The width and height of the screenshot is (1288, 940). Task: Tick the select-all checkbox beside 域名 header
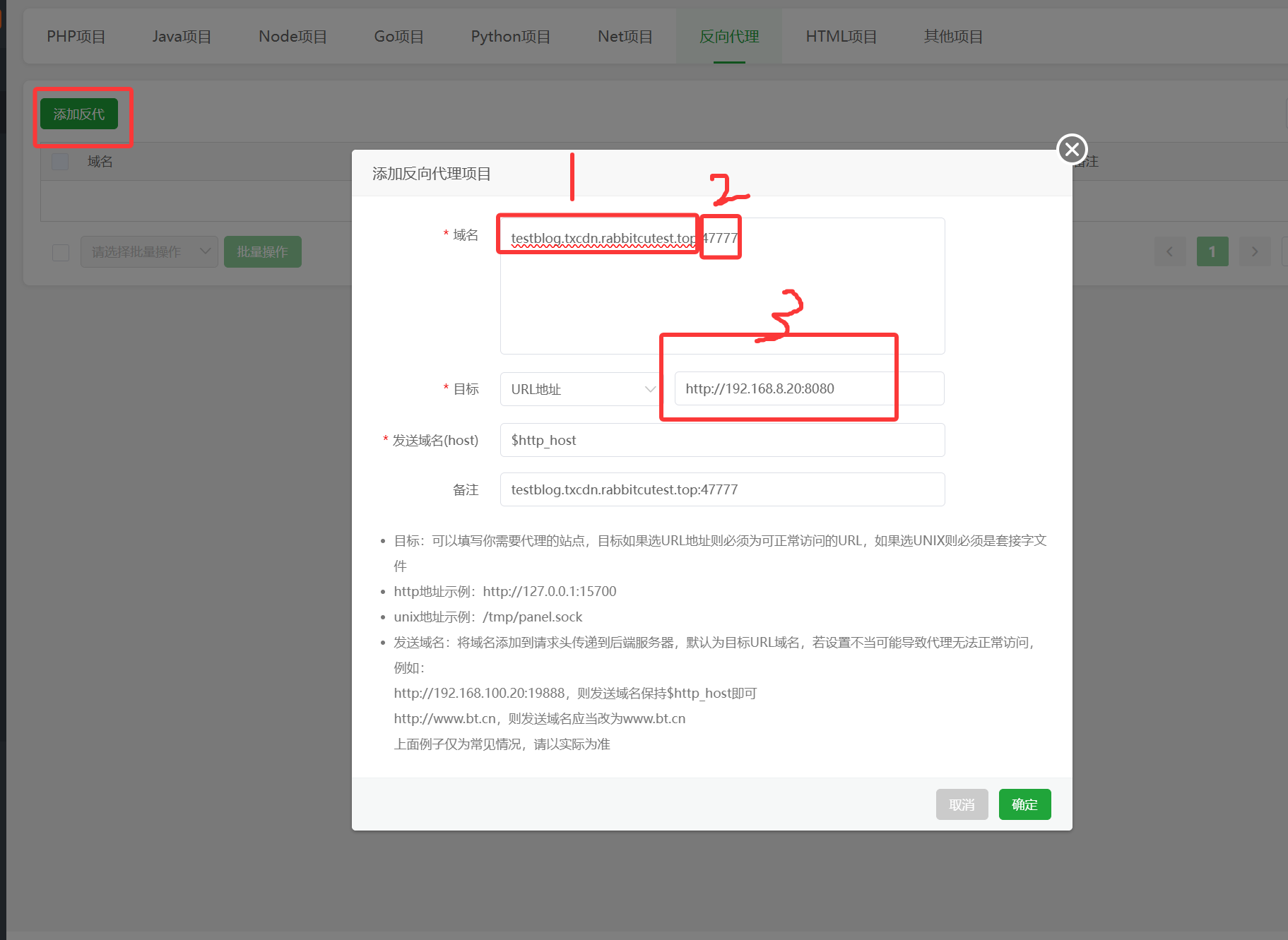click(x=61, y=162)
